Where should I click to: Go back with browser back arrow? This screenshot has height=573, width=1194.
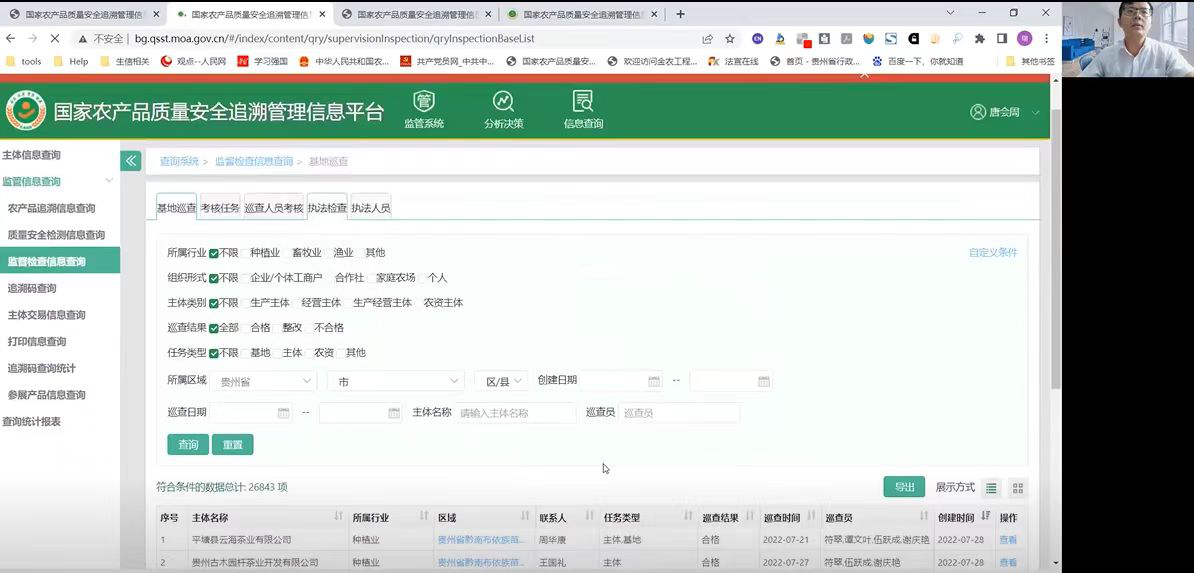pyautogui.click(x=11, y=38)
